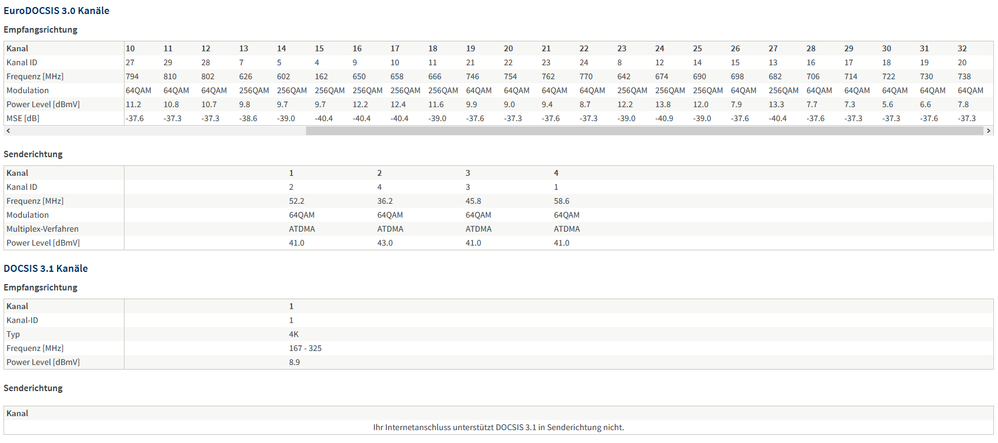
Task: Click the empty scrollbar track left of the thumb
Action: click(158, 130)
